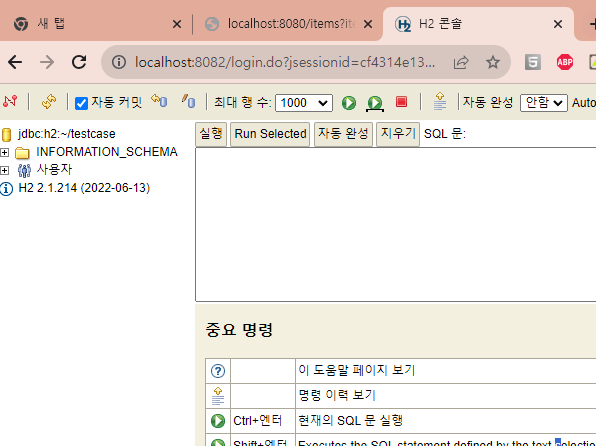Click the disconnect icon in H2 toolbar
Screen dimensions: 596x446
tap(10, 102)
